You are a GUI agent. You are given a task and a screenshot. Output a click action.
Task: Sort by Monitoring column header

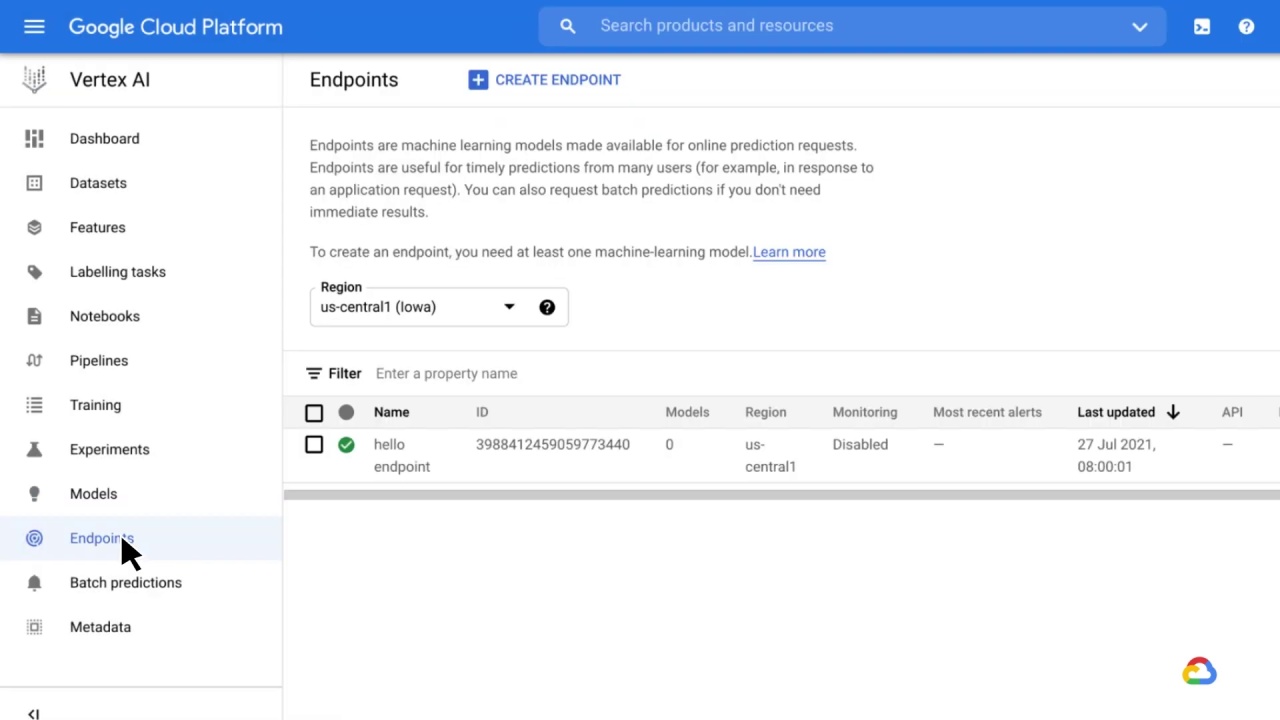865,412
